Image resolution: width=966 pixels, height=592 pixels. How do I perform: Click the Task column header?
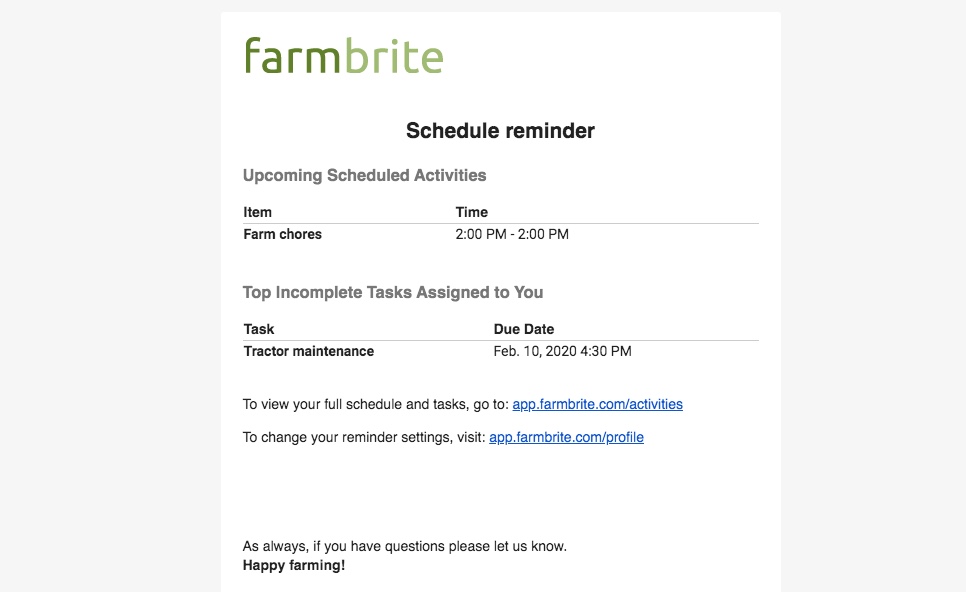click(258, 329)
